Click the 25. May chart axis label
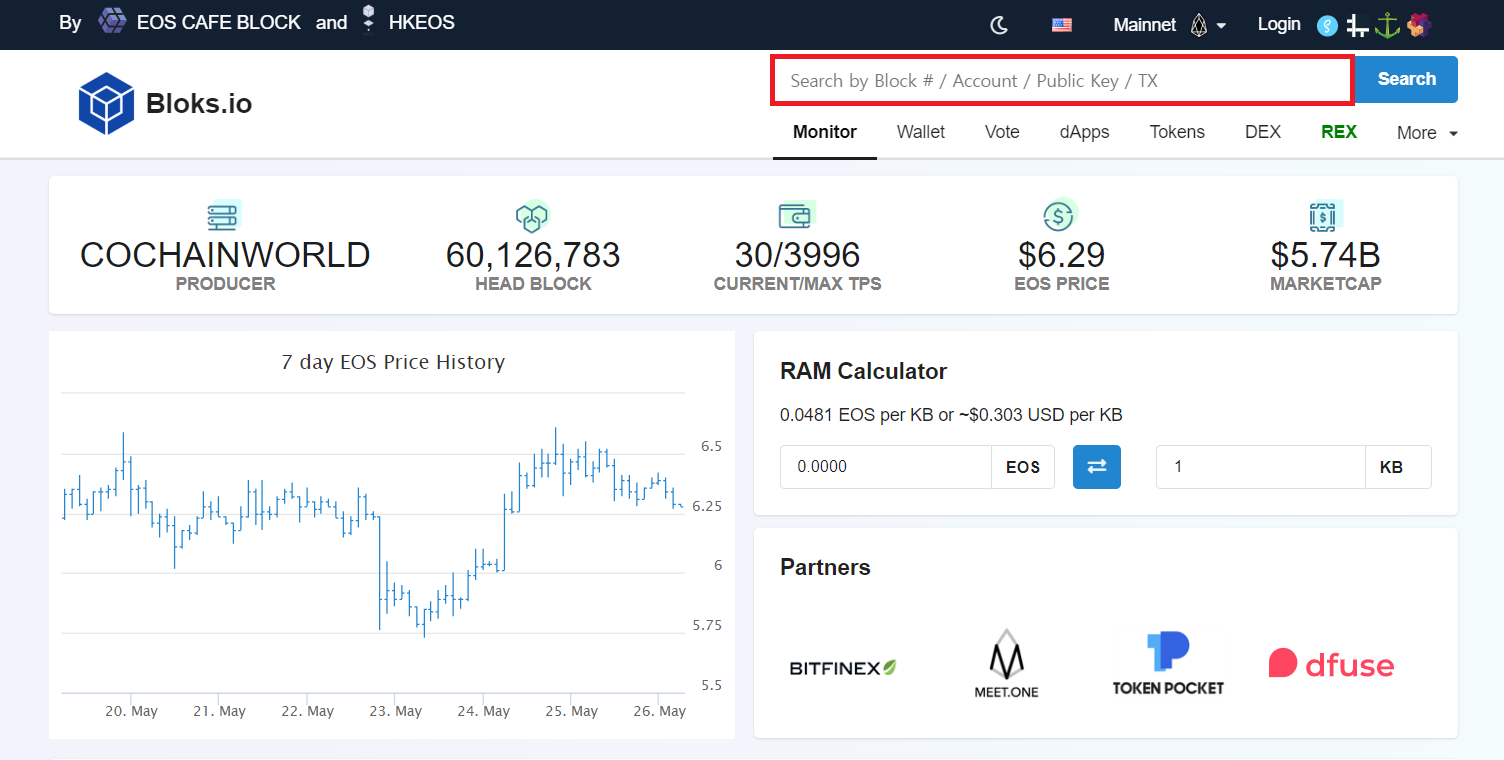The height and width of the screenshot is (760, 1504). [570, 711]
